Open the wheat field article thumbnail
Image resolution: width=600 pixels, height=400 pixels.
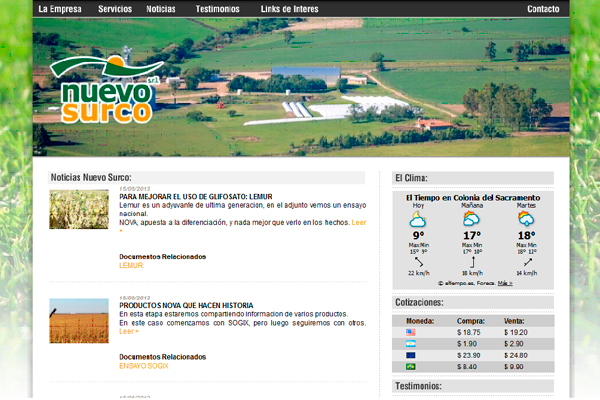[x=79, y=320]
